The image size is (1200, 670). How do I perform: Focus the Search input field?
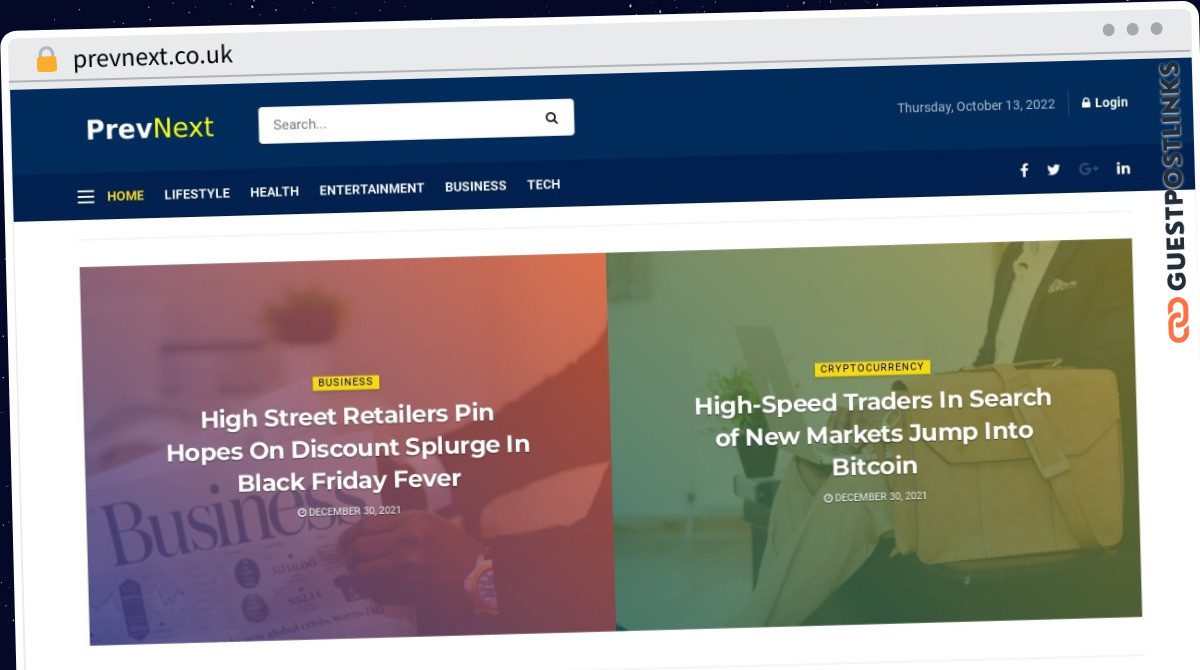[x=400, y=122]
